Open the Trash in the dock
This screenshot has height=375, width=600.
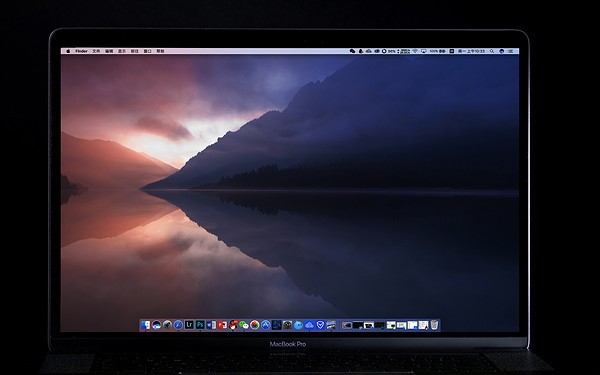[434, 325]
